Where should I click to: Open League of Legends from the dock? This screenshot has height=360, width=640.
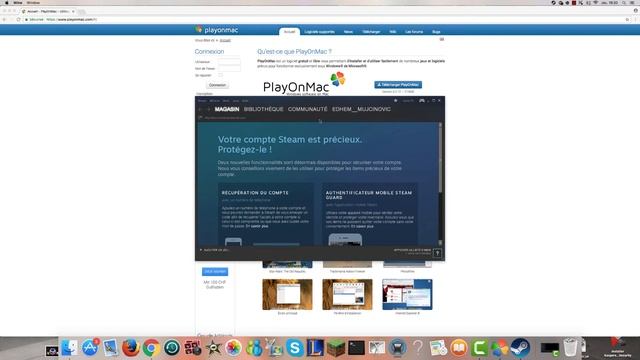coord(315,348)
